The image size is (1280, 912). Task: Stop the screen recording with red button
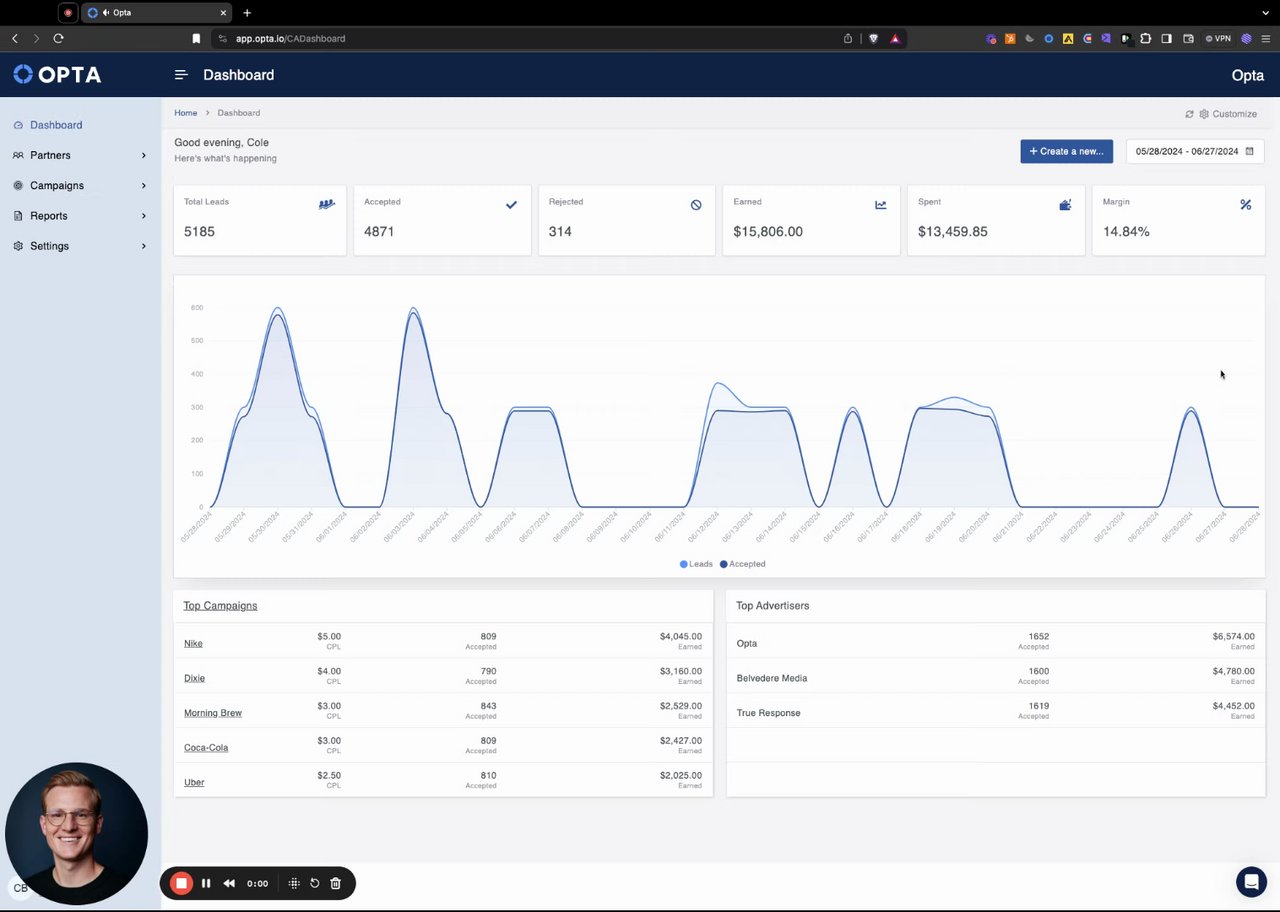[x=181, y=883]
